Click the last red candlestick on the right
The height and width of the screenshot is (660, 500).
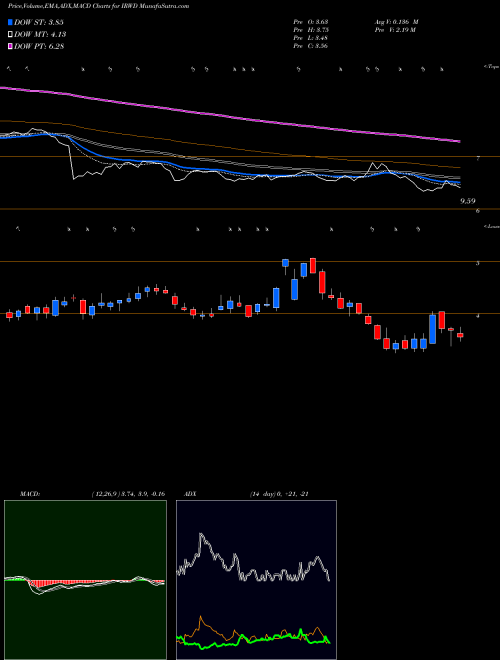pos(460,335)
